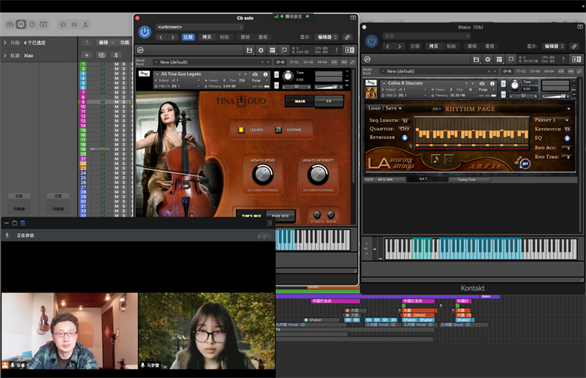Toggle Retrigger blue LED on Rhythm Page
This screenshot has height=378, width=586.
click(x=405, y=138)
